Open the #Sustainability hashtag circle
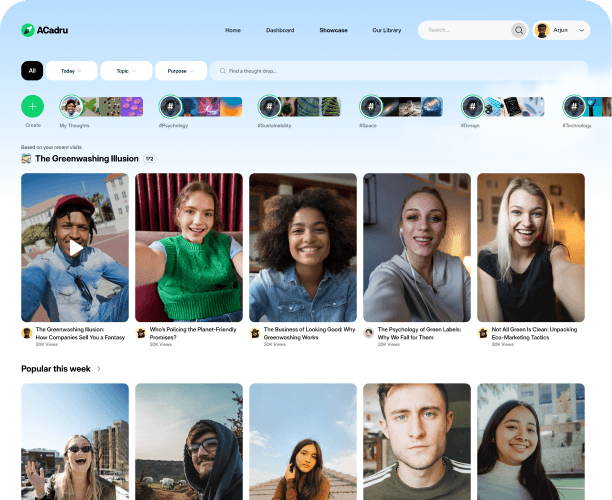The width and height of the screenshot is (612, 500). (270, 106)
